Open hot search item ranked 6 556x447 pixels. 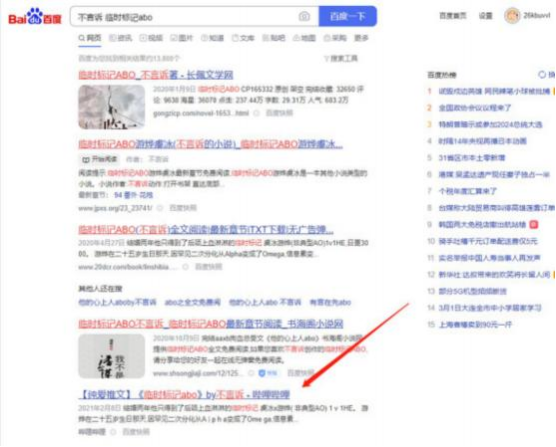494,174
